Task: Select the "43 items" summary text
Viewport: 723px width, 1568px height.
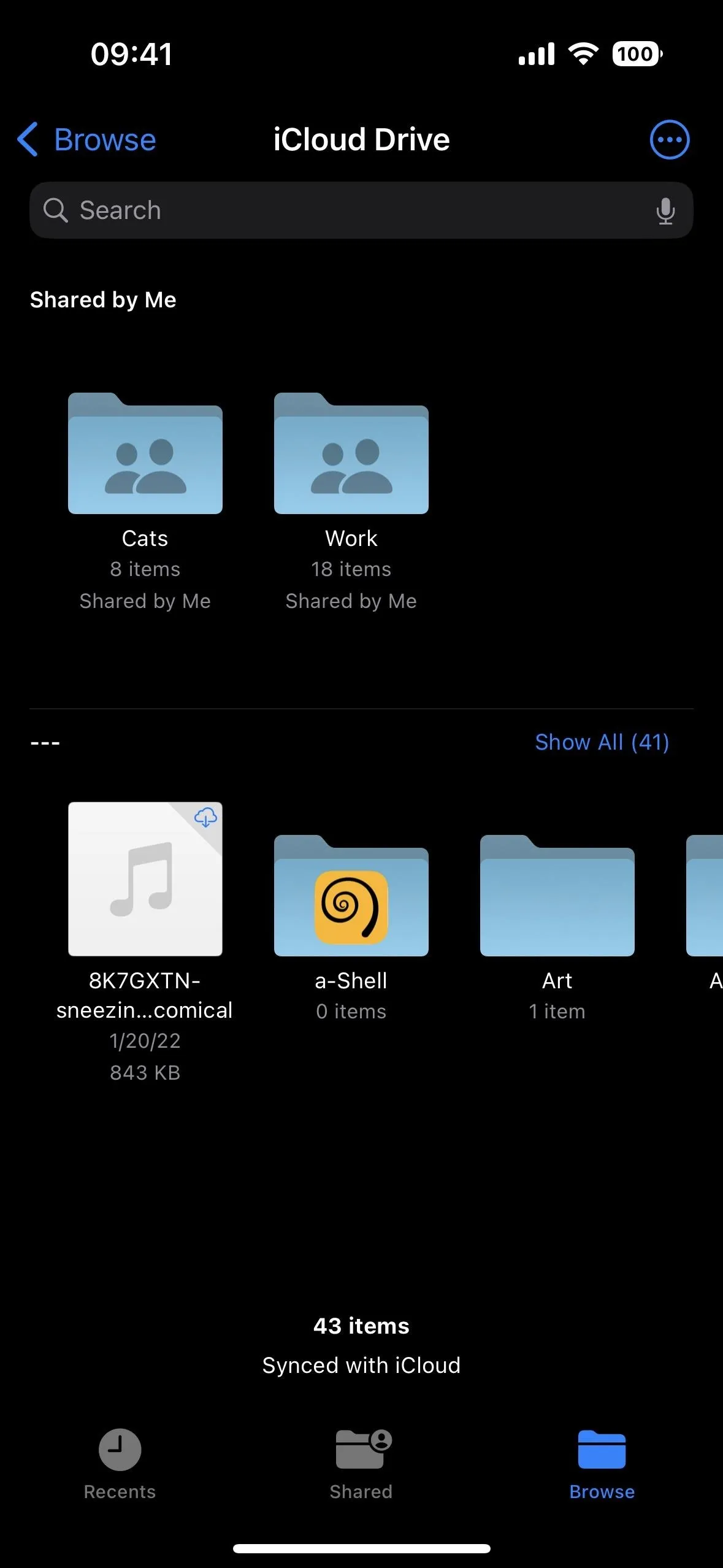Action: [x=361, y=1326]
